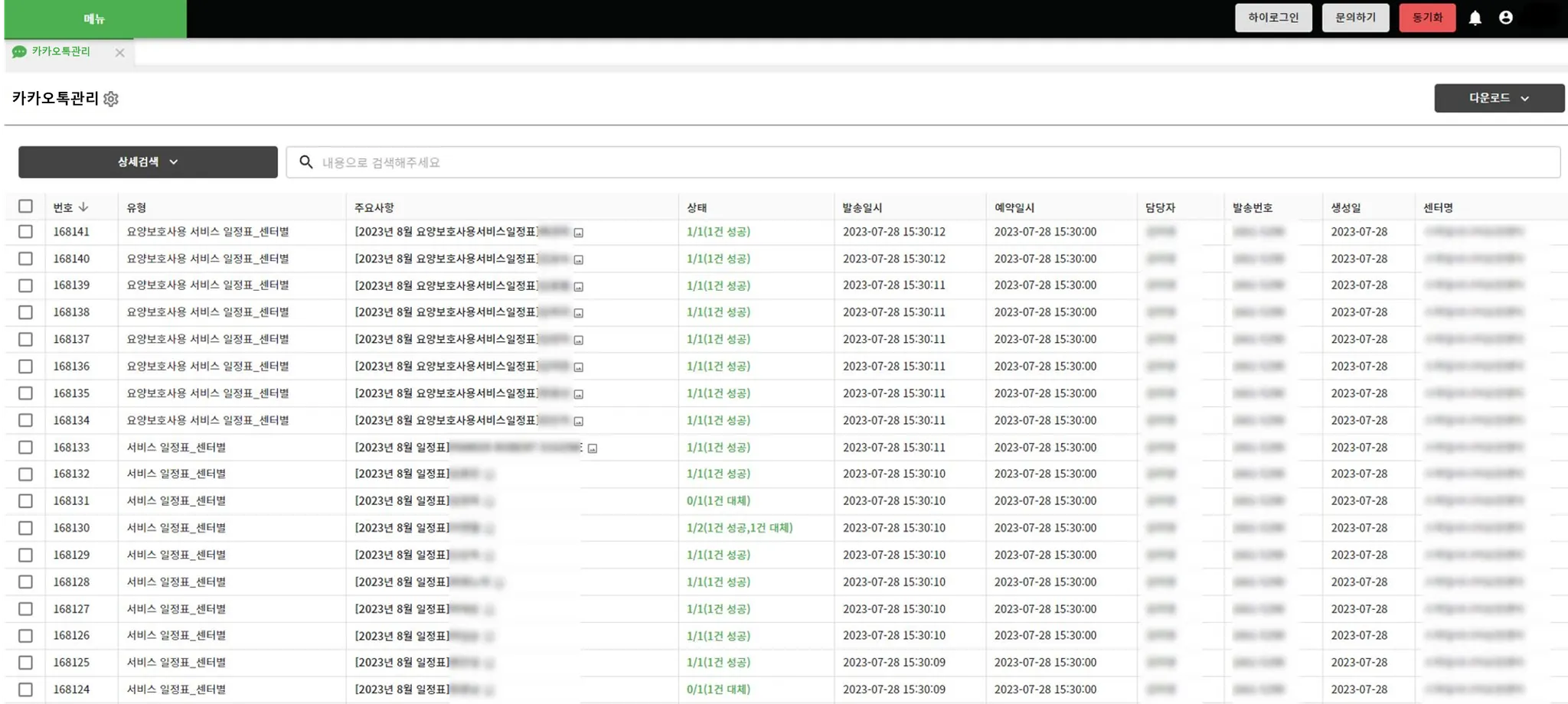1568x704 pixels.
Task: Focus the 내용으로 검색해주세요 search field
Action: click(x=923, y=162)
